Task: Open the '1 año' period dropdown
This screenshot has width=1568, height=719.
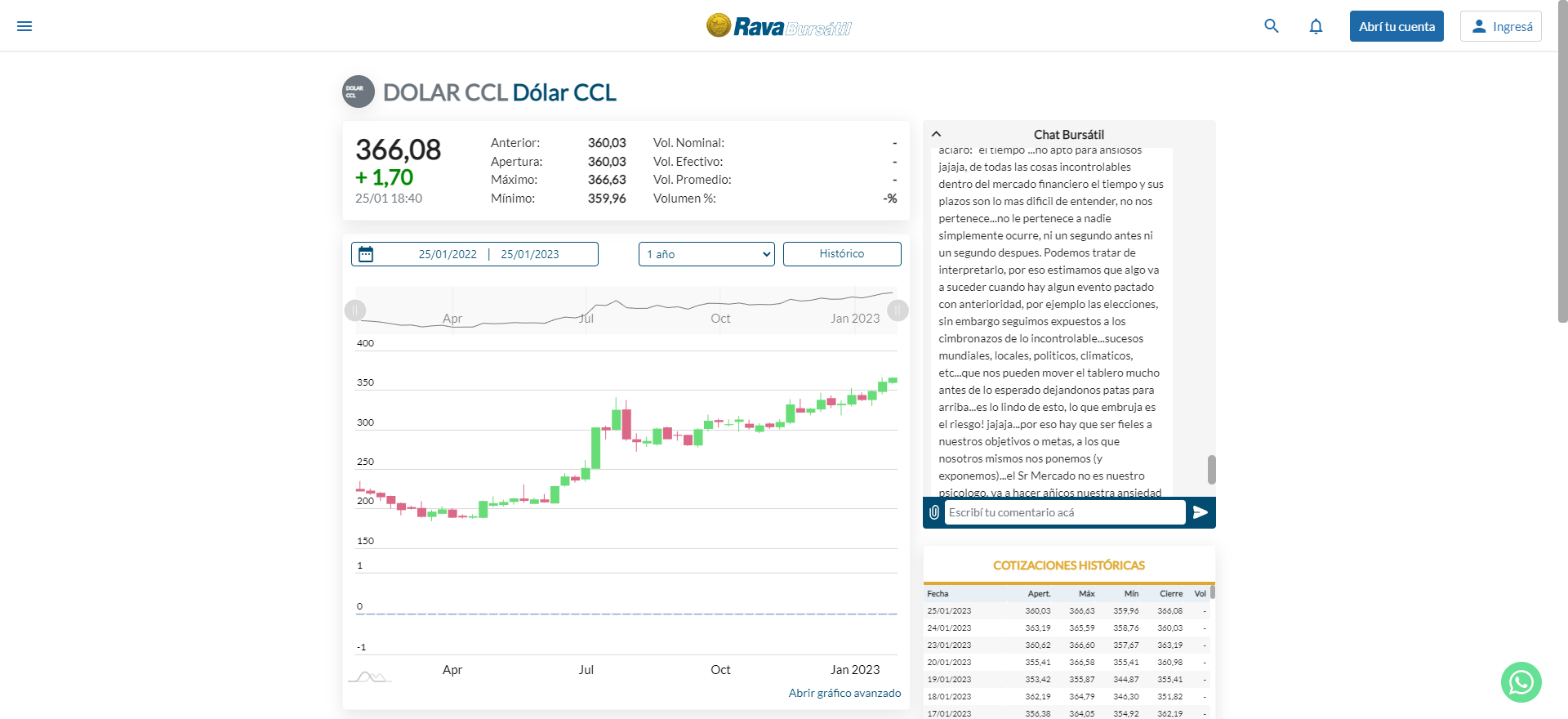Action: click(x=706, y=254)
